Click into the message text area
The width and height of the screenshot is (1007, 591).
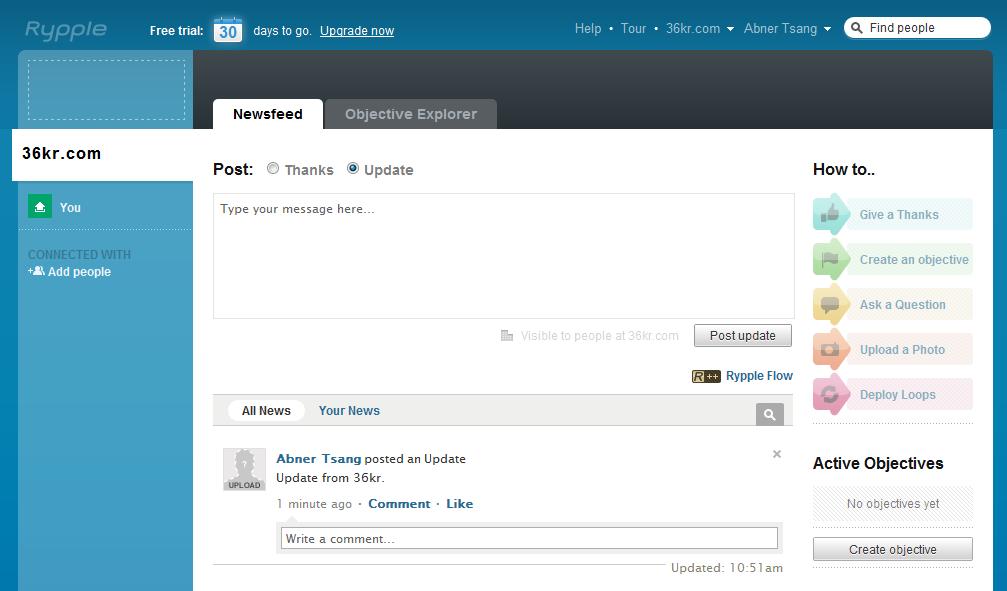[x=504, y=256]
